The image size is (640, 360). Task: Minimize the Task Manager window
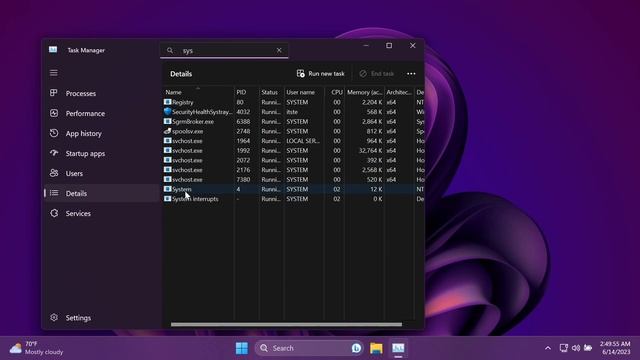click(366, 46)
